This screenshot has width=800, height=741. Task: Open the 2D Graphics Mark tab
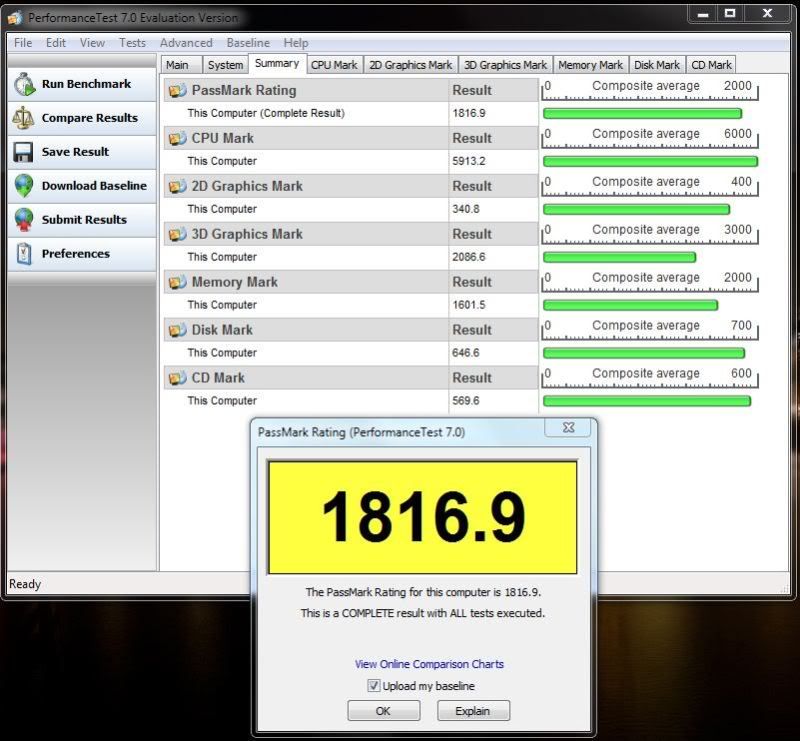coord(411,65)
